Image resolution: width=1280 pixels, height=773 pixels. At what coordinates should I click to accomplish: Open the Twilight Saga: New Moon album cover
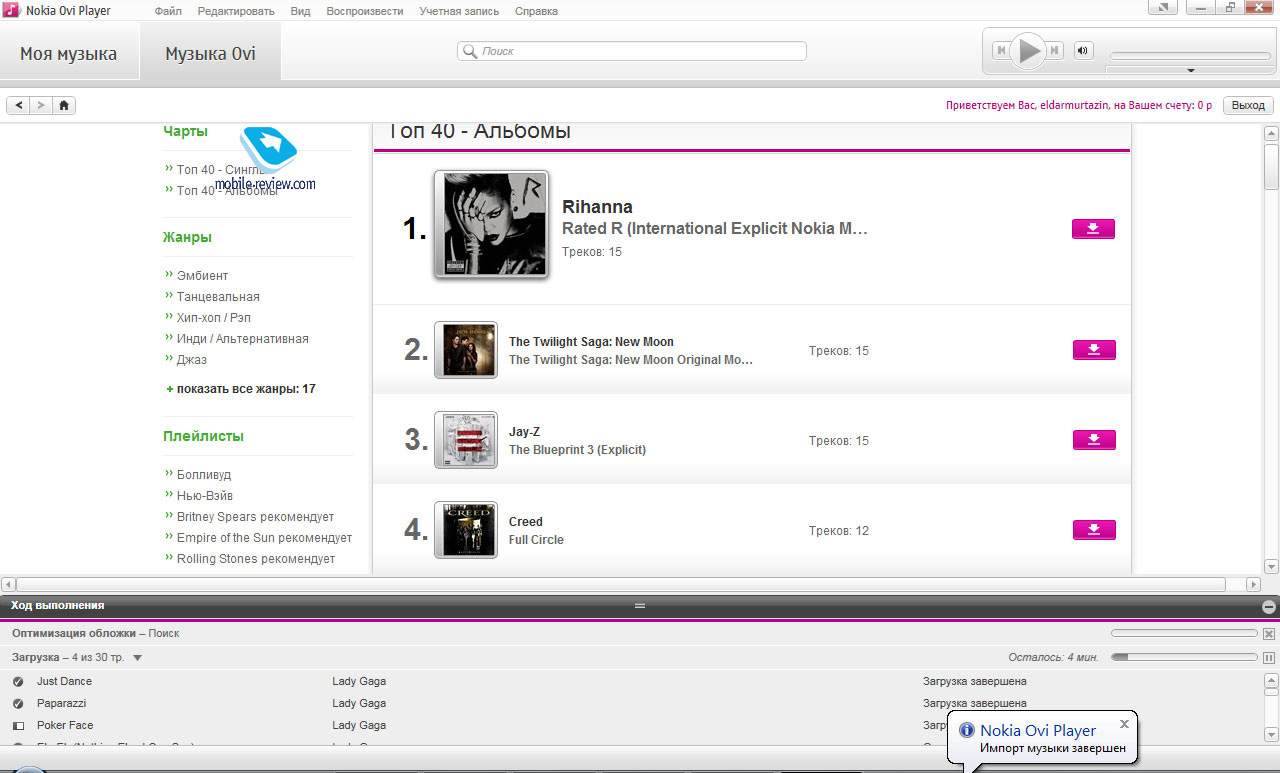(x=466, y=350)
